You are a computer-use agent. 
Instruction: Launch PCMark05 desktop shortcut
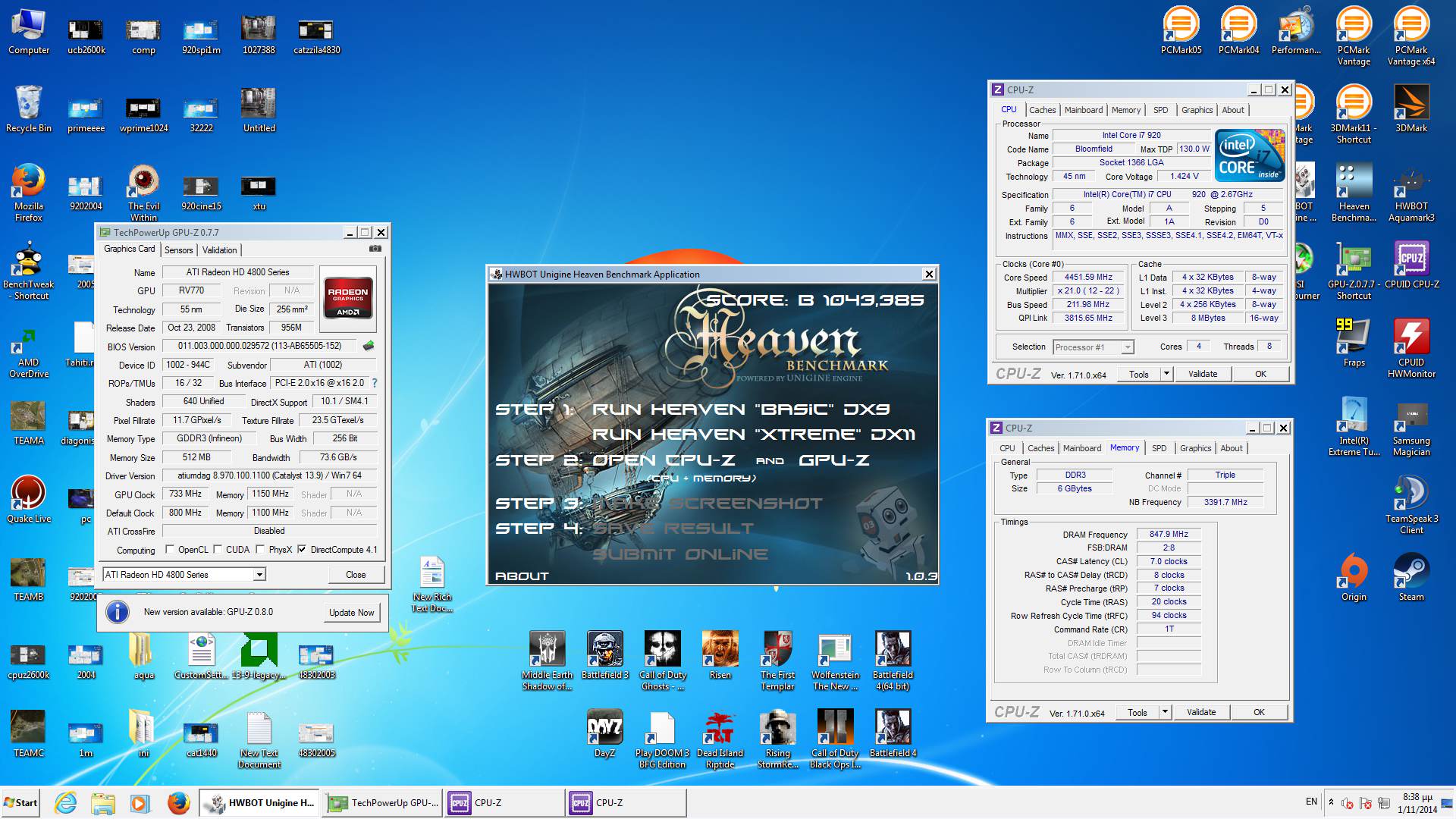click(1181, 32)
